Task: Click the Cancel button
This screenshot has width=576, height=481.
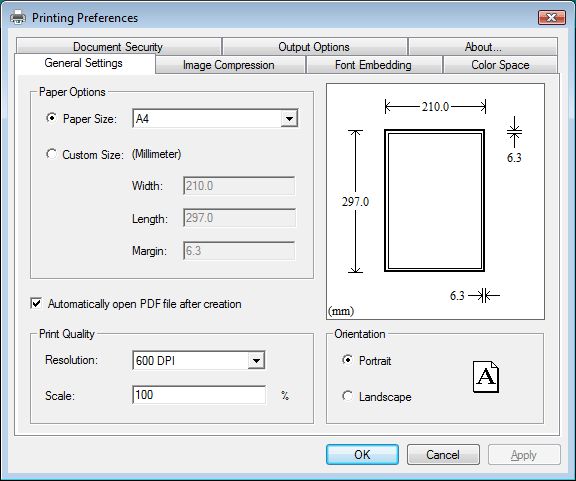Action: [443, 455]
